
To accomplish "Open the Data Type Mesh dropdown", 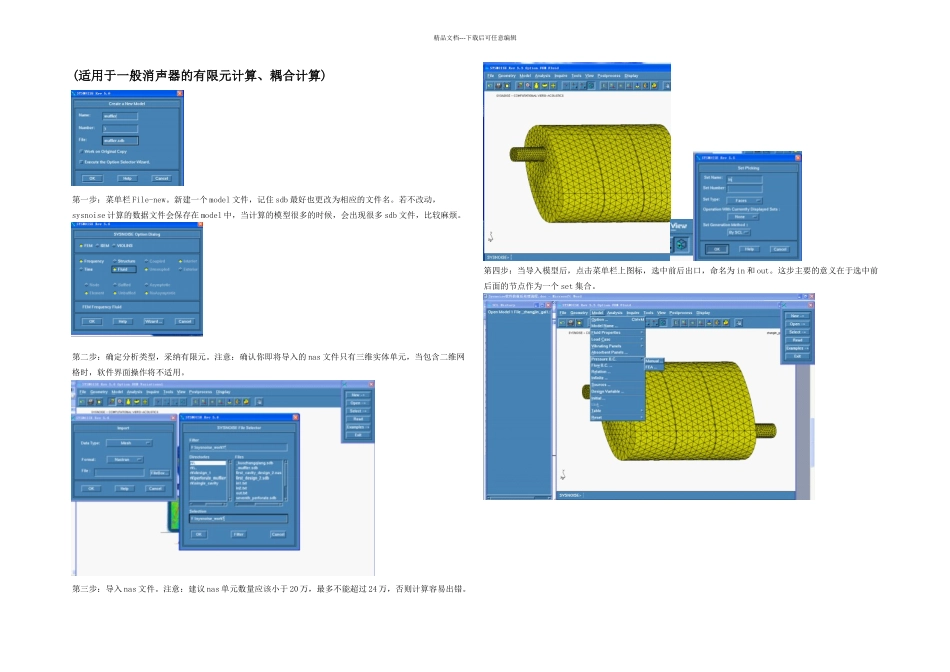I will click(130, 443).
